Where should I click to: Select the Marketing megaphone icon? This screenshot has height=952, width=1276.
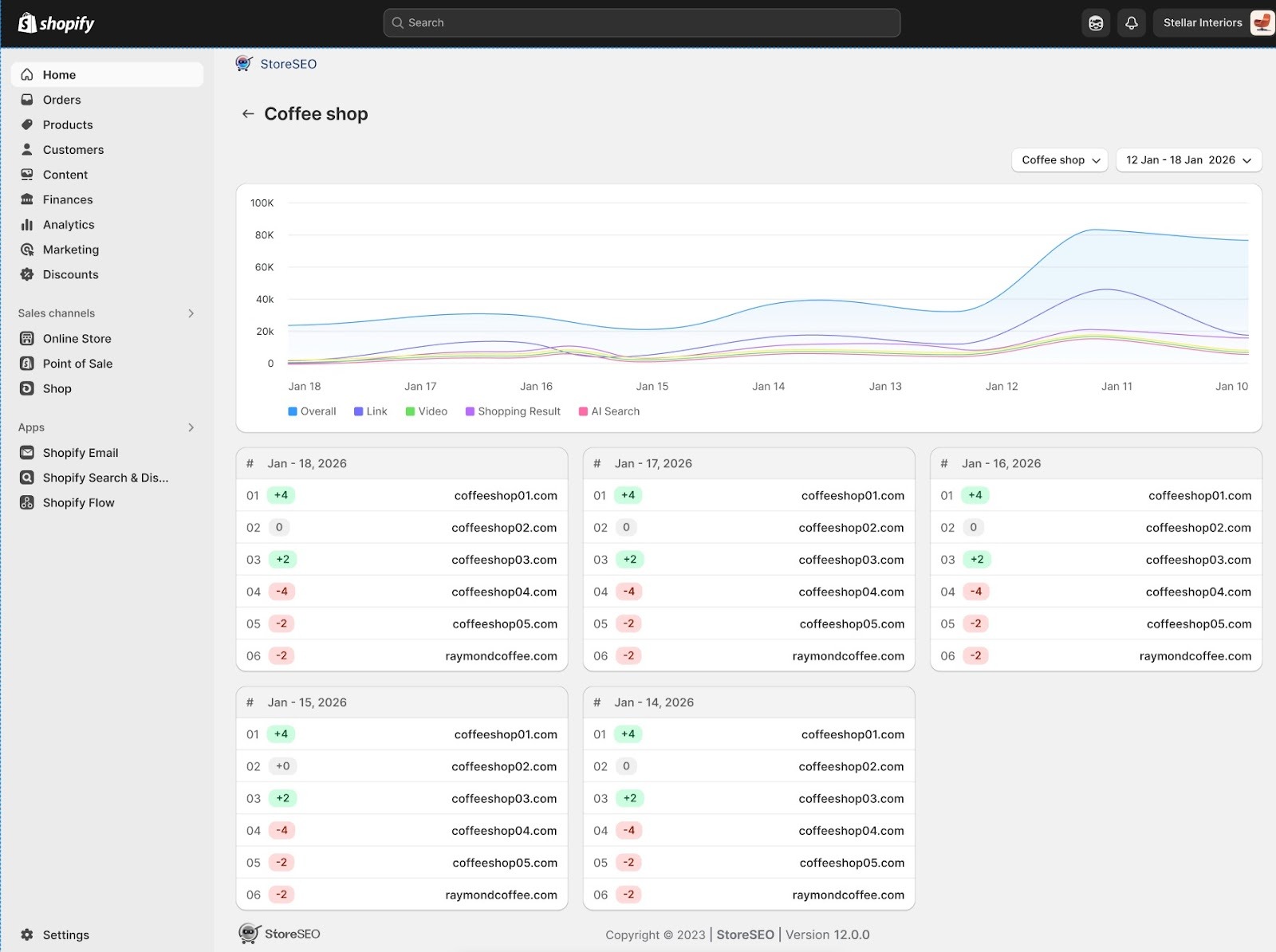[x=28, y=250]
